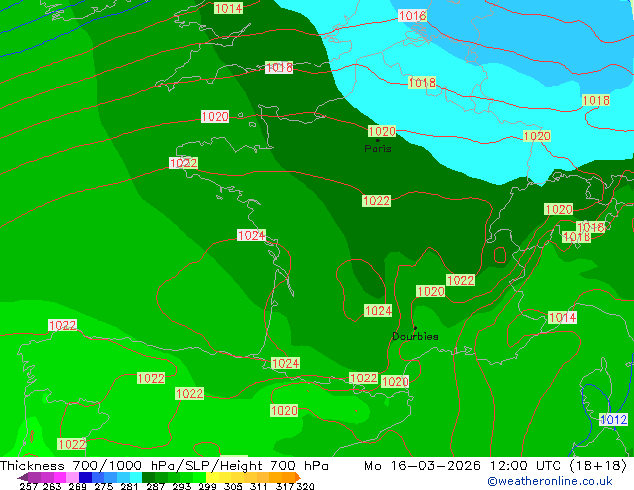Pick the cyan legend swatch
The height and width of the screenshot is (490, 634).
tap(135, 477)
